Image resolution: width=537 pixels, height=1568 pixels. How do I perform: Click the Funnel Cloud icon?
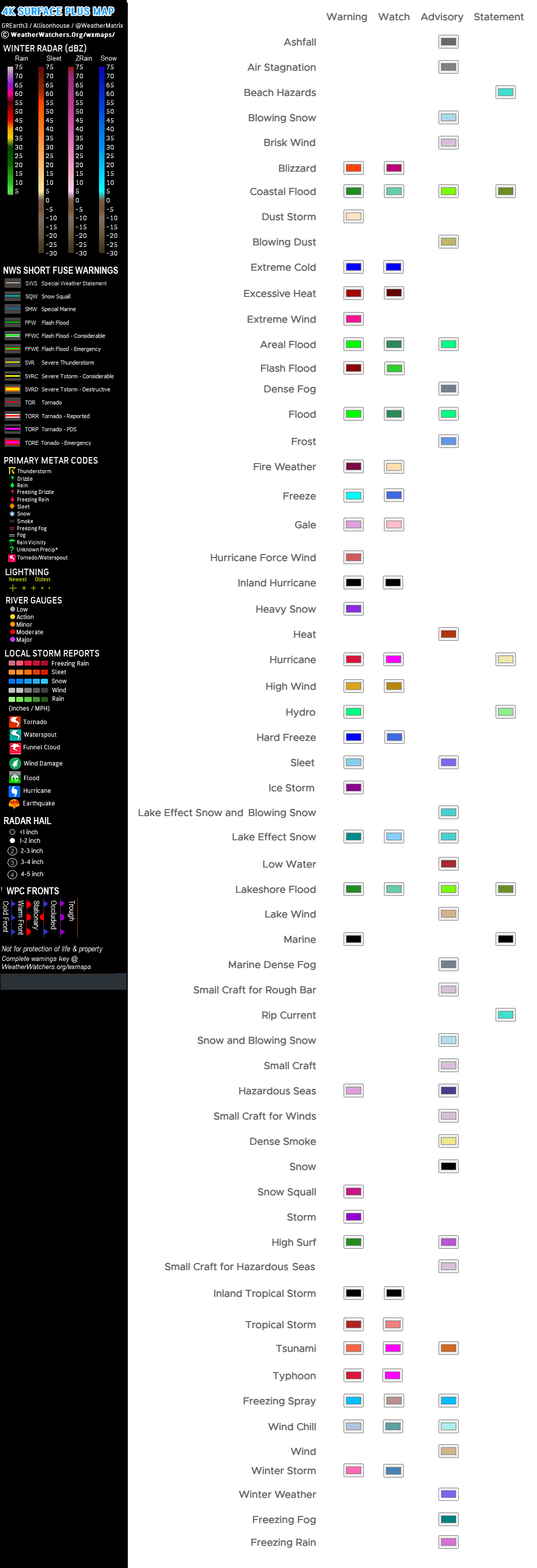[15, 747]
